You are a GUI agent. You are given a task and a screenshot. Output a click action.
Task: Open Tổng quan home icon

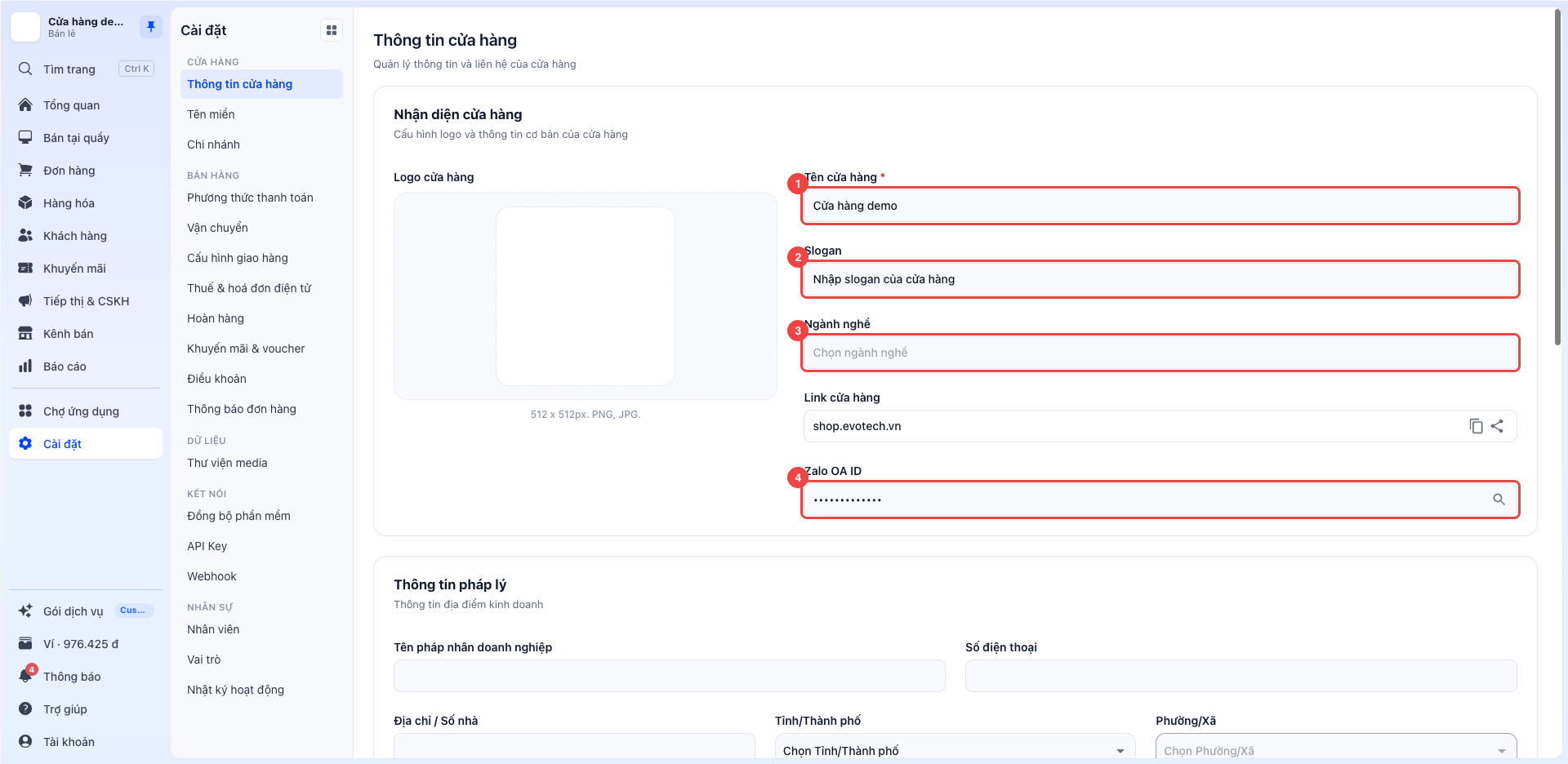point(25,104)
